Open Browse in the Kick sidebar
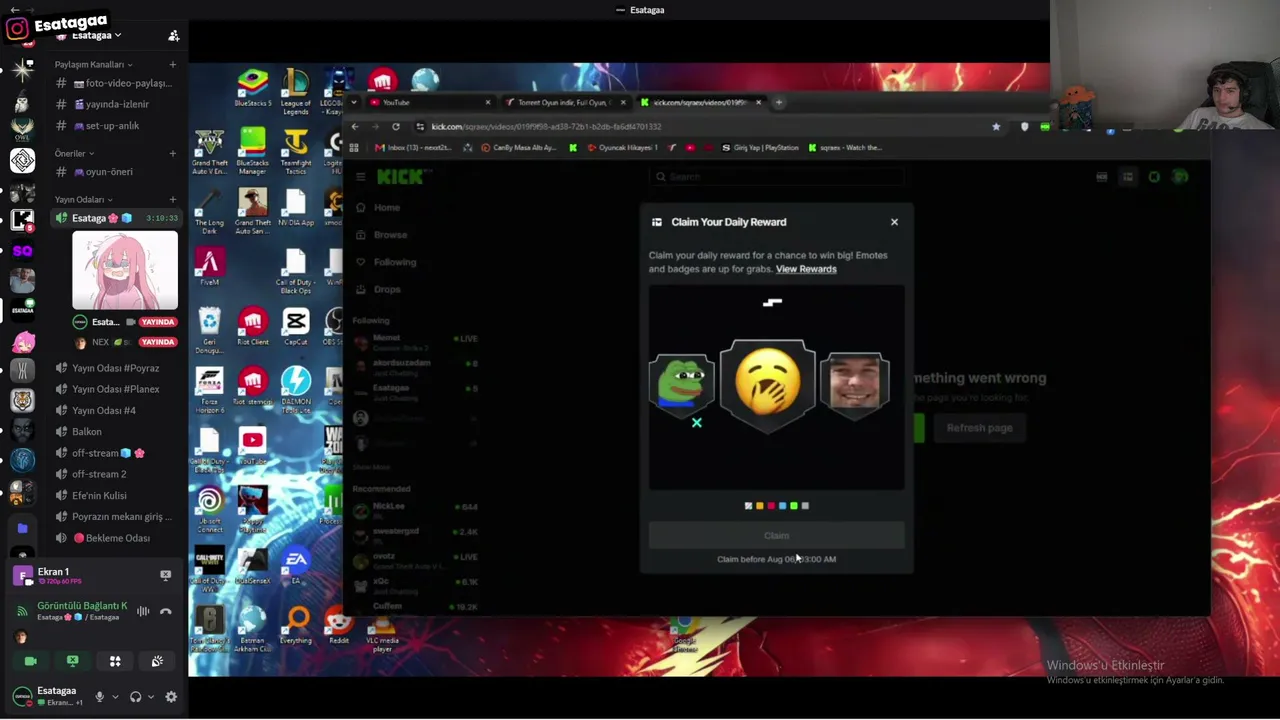The image size is (1280, 720). coord(390,235)
